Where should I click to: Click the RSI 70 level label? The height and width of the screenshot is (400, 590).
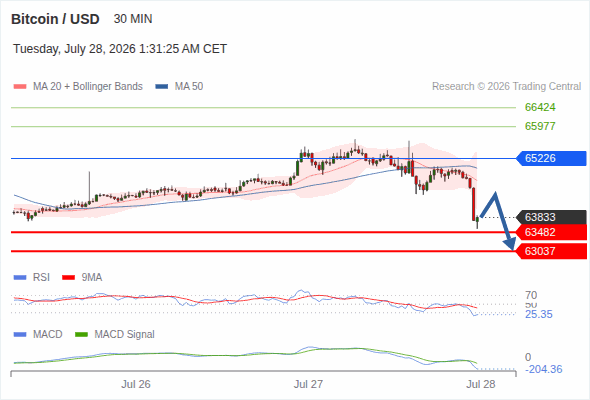click(x=531, y=295)
